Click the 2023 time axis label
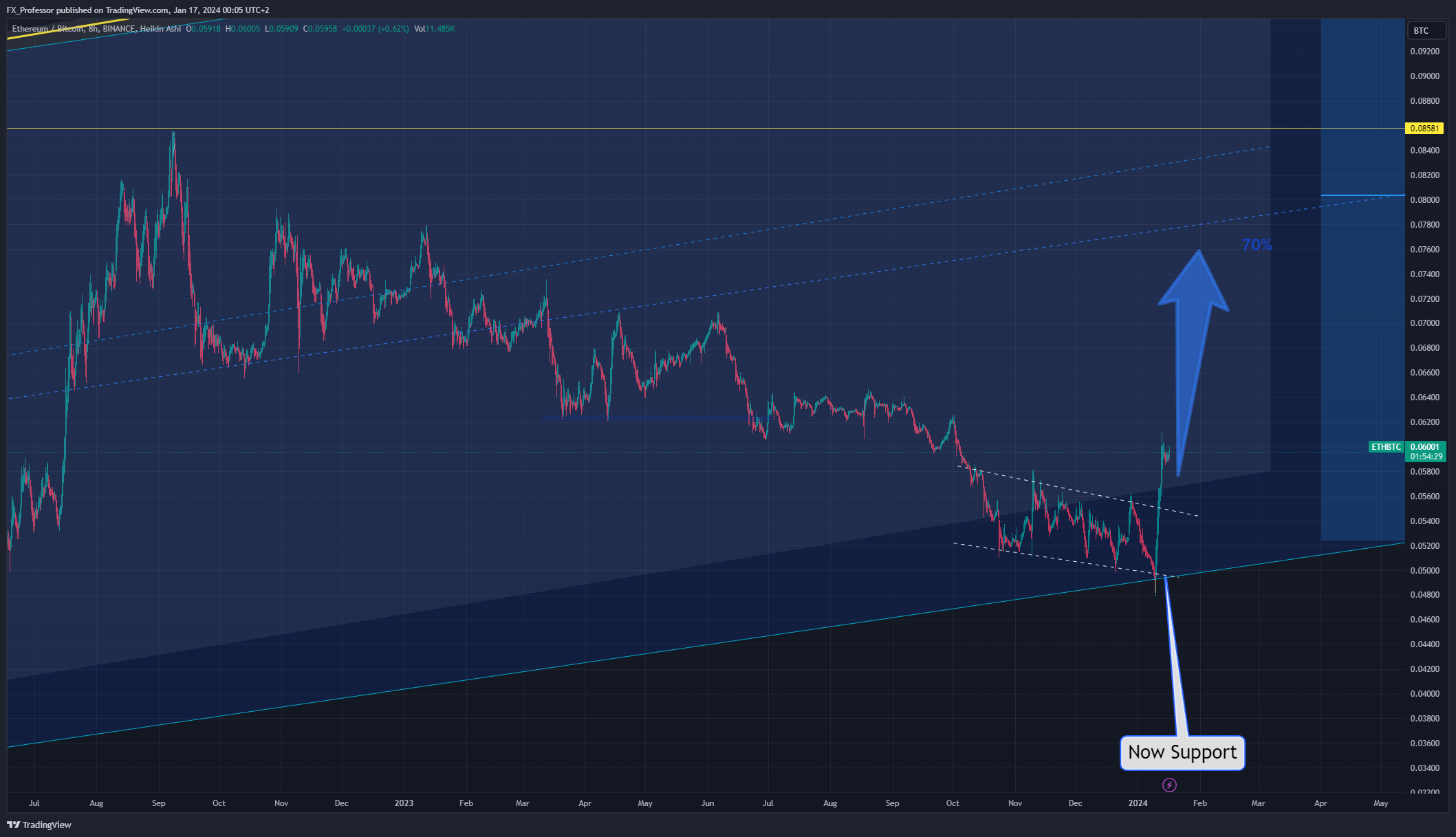 click(x=404, y=803)
